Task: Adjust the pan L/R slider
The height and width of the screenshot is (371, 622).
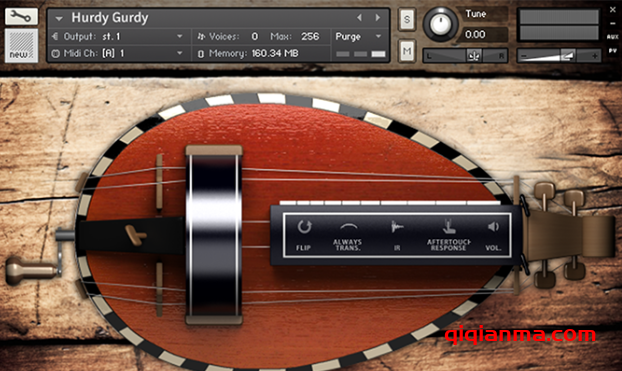Action: pos(465,56)
